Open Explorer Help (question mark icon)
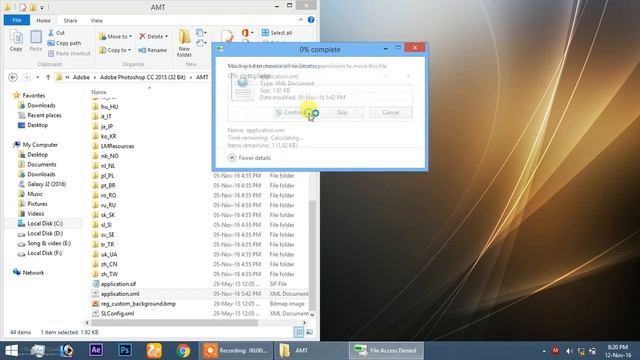 coord(311,20)
